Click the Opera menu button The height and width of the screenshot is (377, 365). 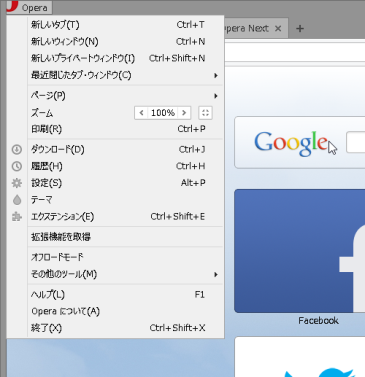(29, 7)
